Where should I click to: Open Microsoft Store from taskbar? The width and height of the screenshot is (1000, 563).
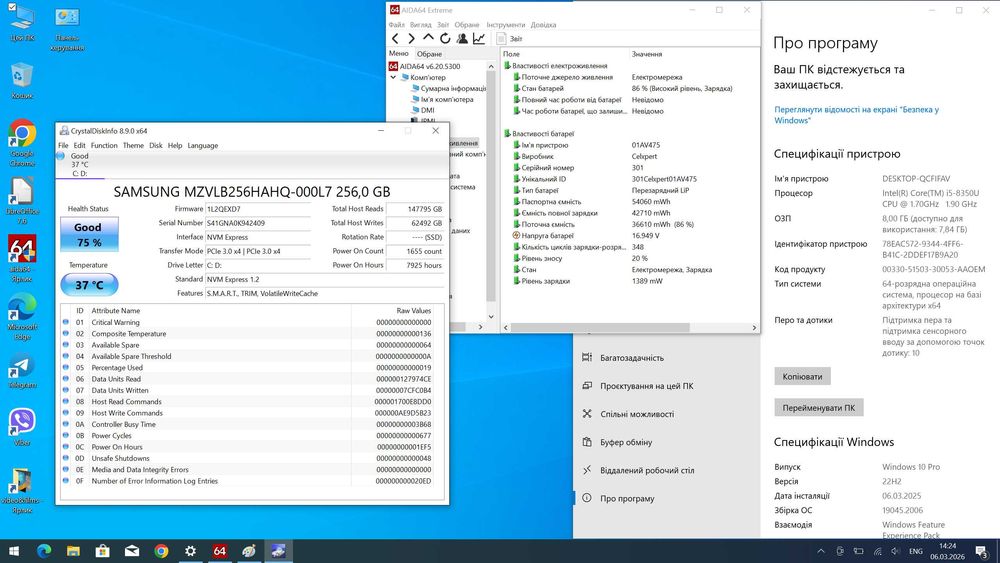pyautogui.click(x=103, y=551)
